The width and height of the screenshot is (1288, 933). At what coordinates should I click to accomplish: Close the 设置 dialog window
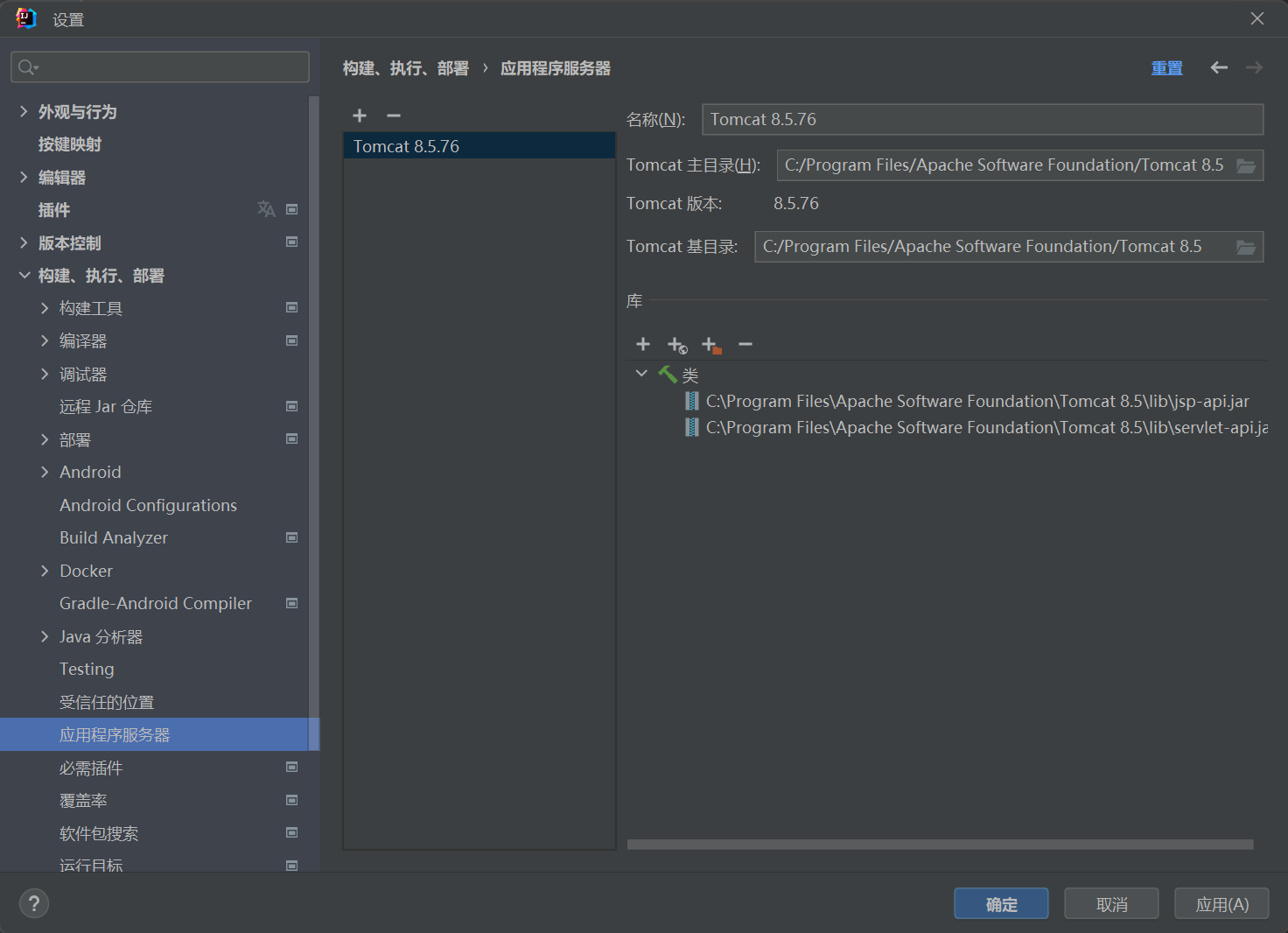pos(1257,18)
